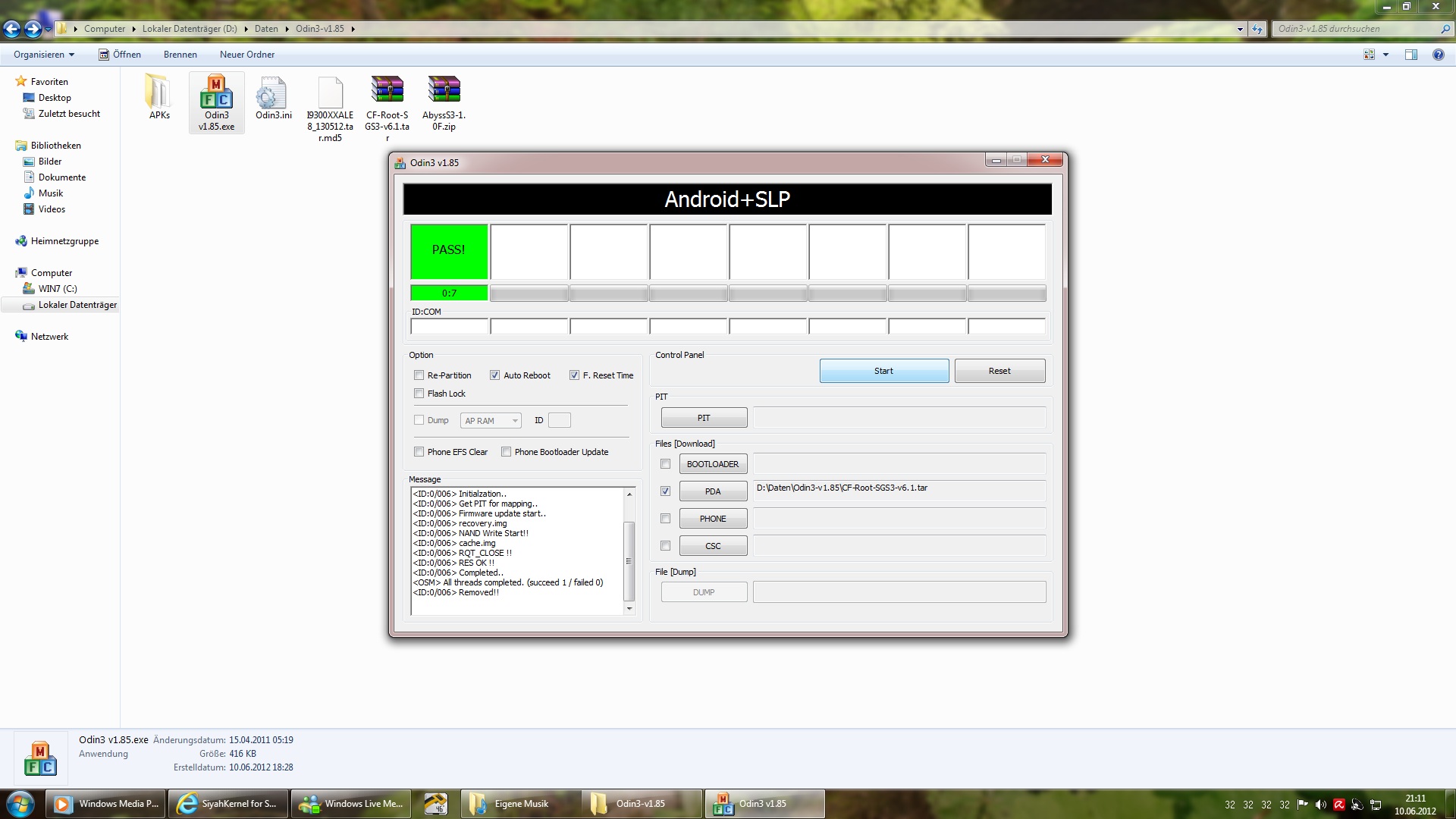Viewport: 1456px width, 819px height.
Task: Click Neuer Ordner in the toolbar
Action: 247,55
